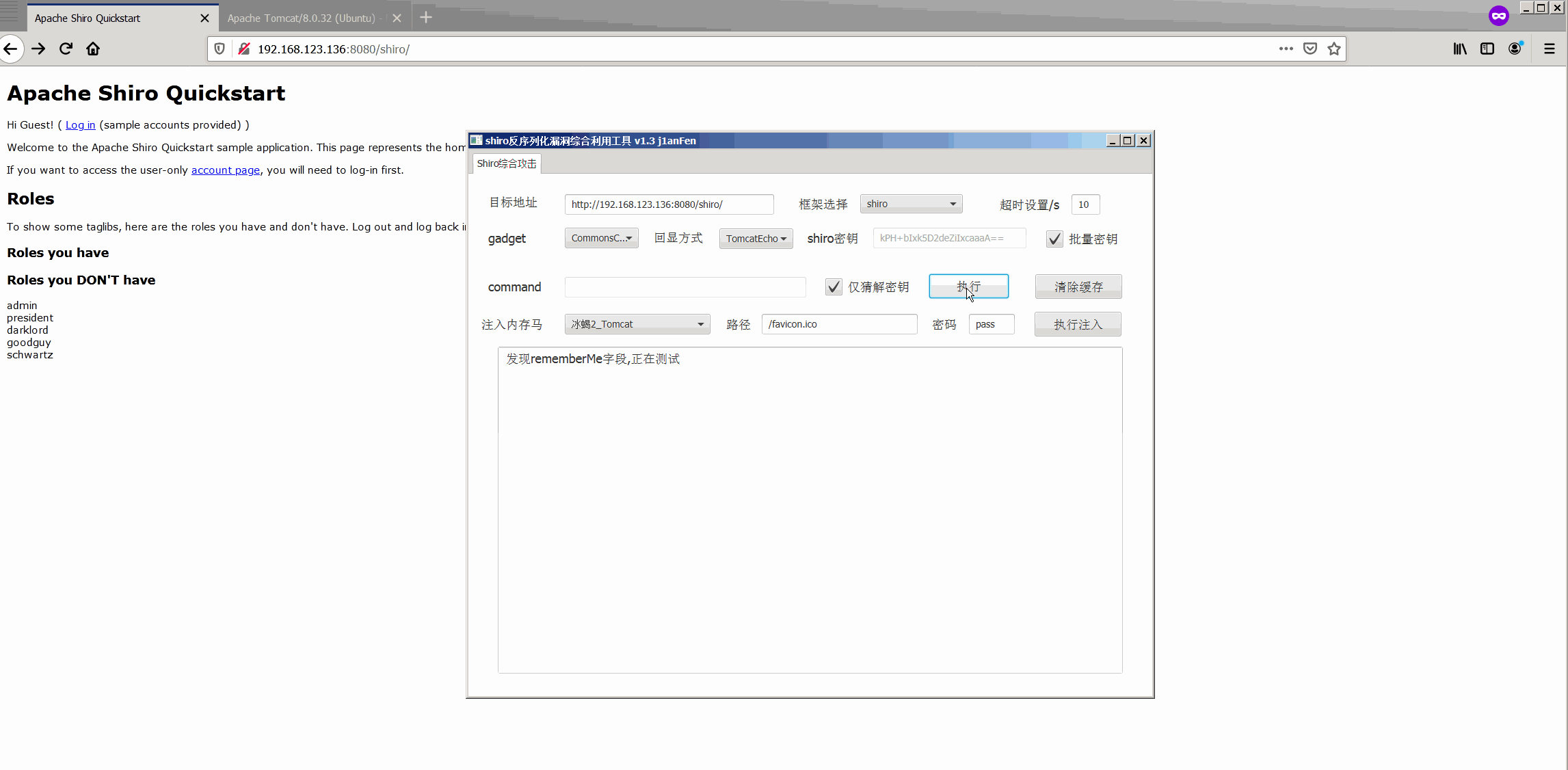Click into the command input field
Screen dimensions: 1568x770
click(x=685, y=287)
